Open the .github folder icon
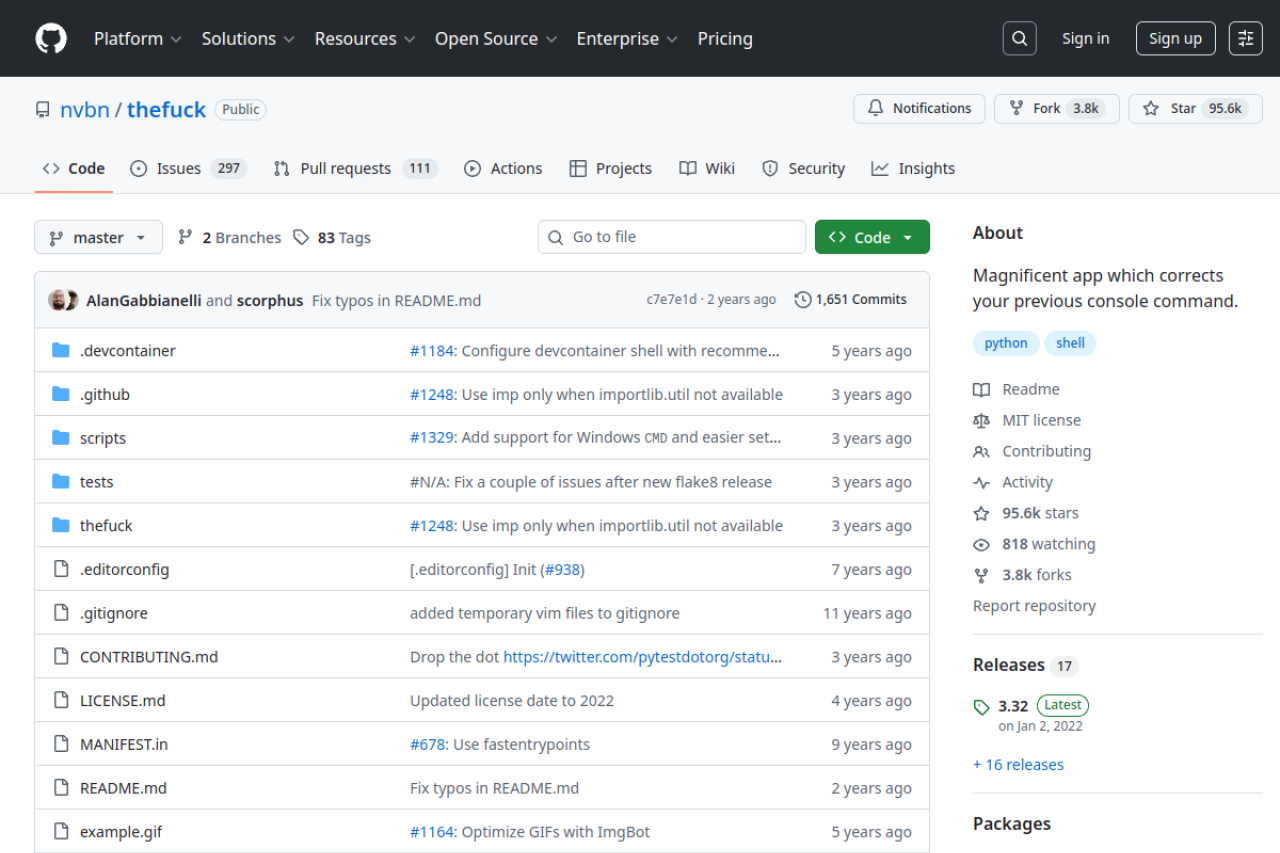This screenshot has width=1280, height=853. click(x=60, y=394)
